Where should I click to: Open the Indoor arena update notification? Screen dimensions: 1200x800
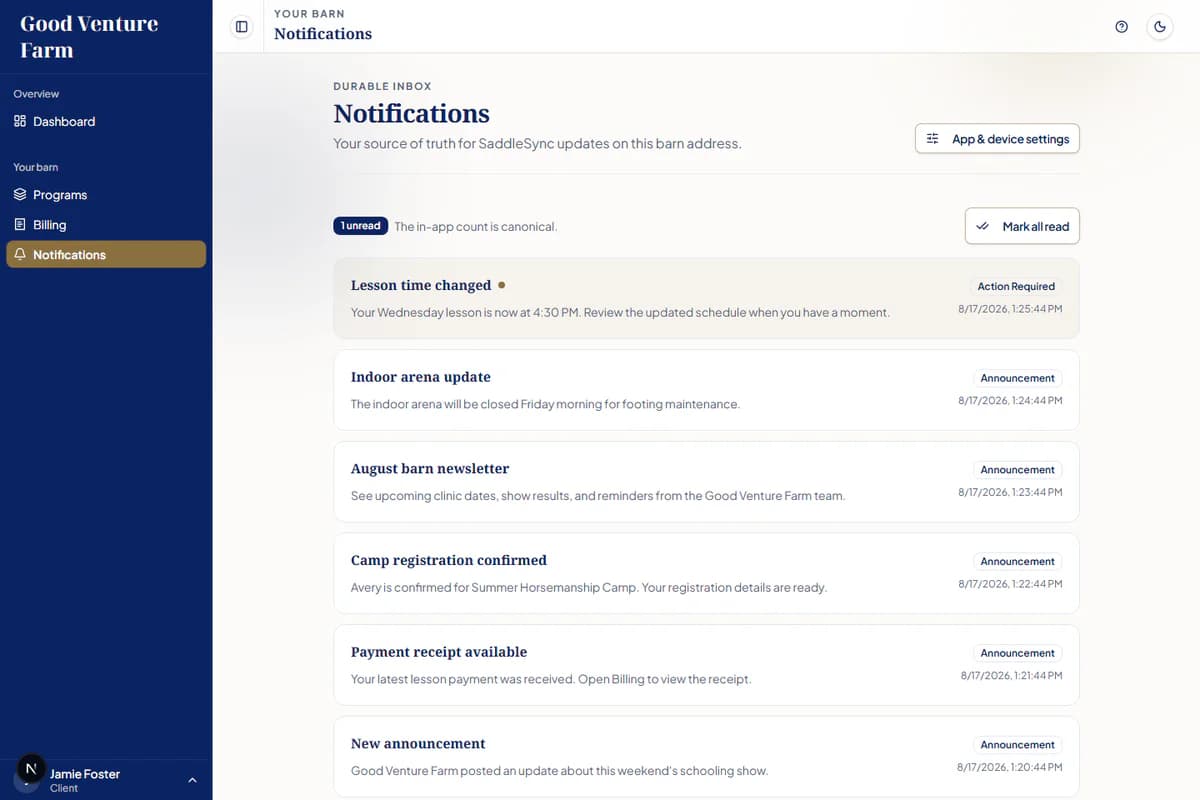click(x=706, y=390)
